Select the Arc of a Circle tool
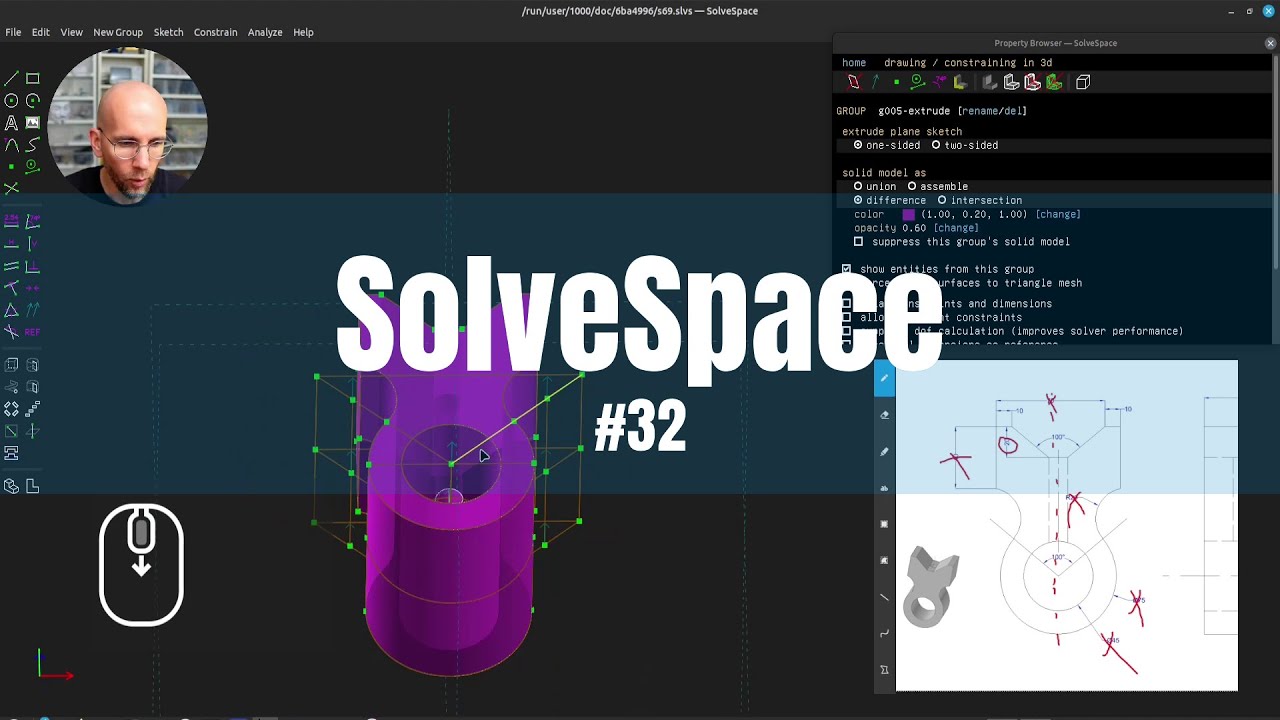 (33, 101)
